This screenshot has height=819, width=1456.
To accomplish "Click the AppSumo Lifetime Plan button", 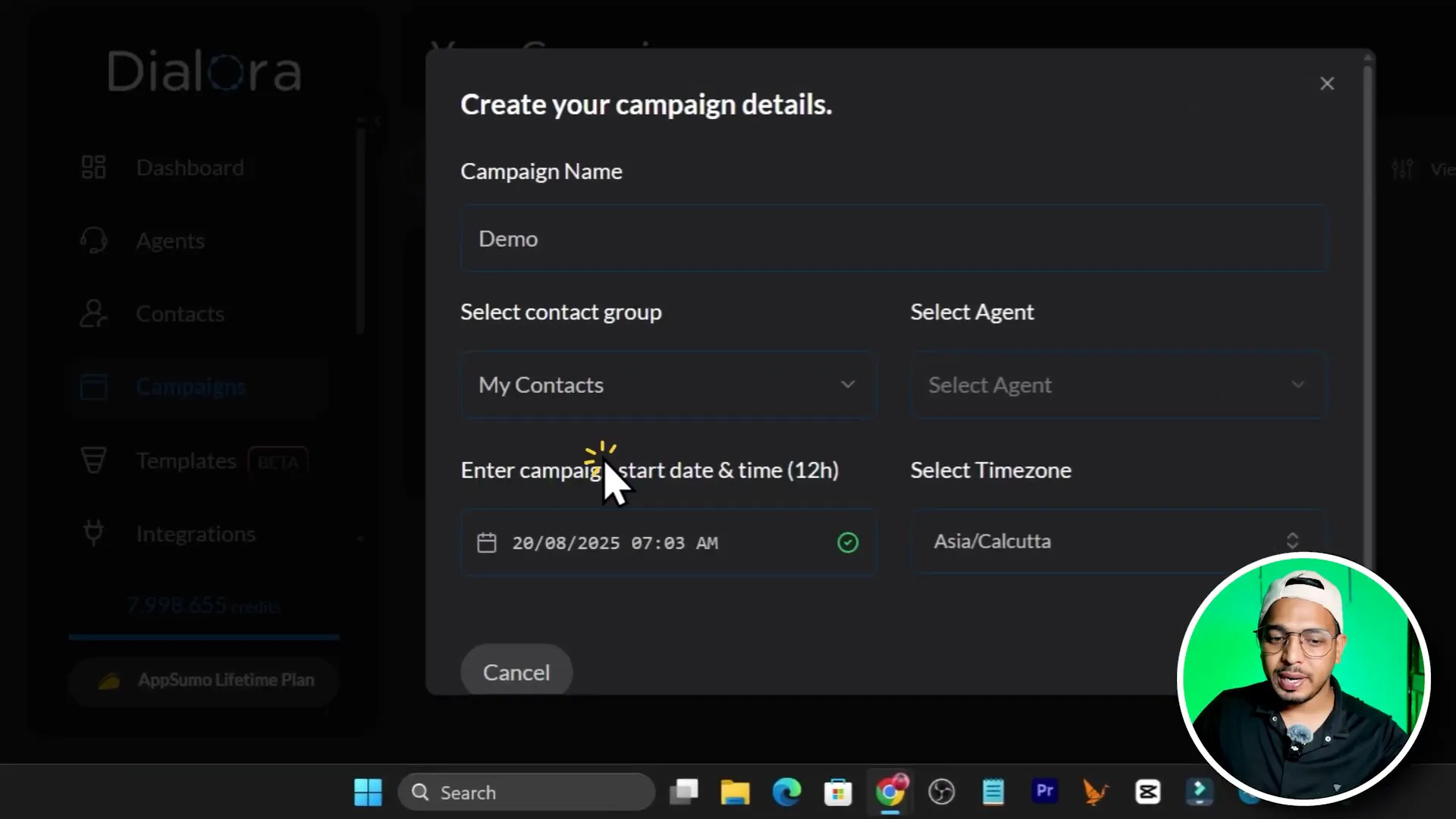I will click(204, 680).
